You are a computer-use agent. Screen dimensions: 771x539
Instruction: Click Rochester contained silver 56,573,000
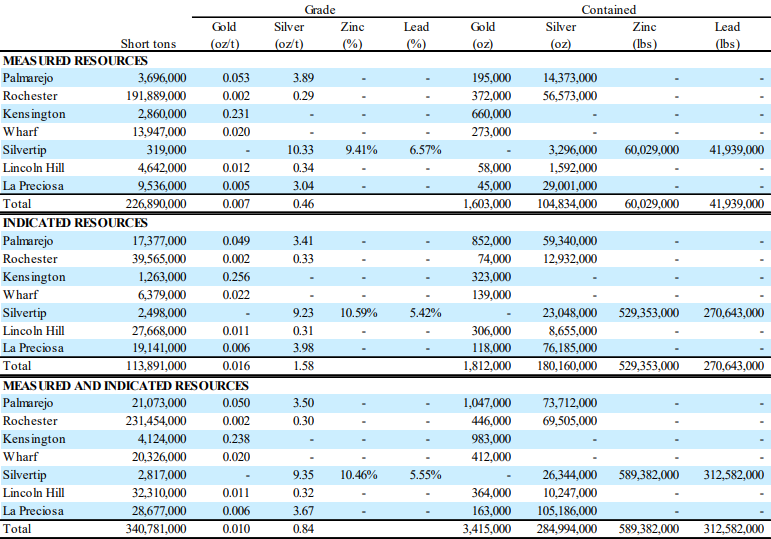pos(570,96)
